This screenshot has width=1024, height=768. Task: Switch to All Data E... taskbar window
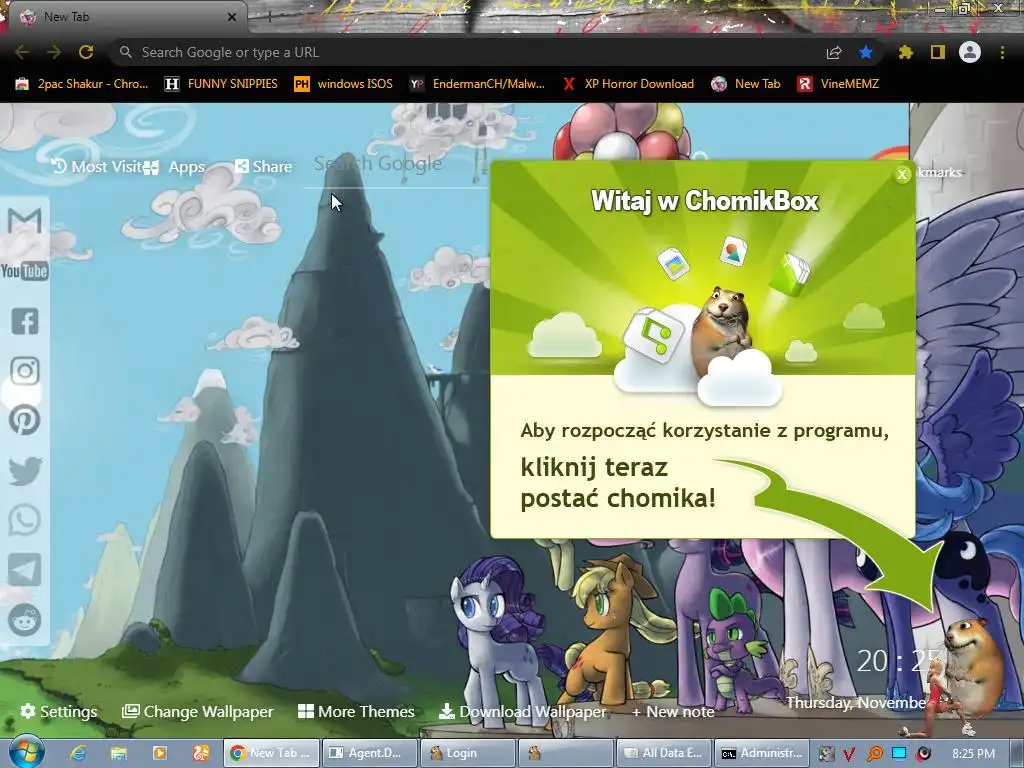664,753
